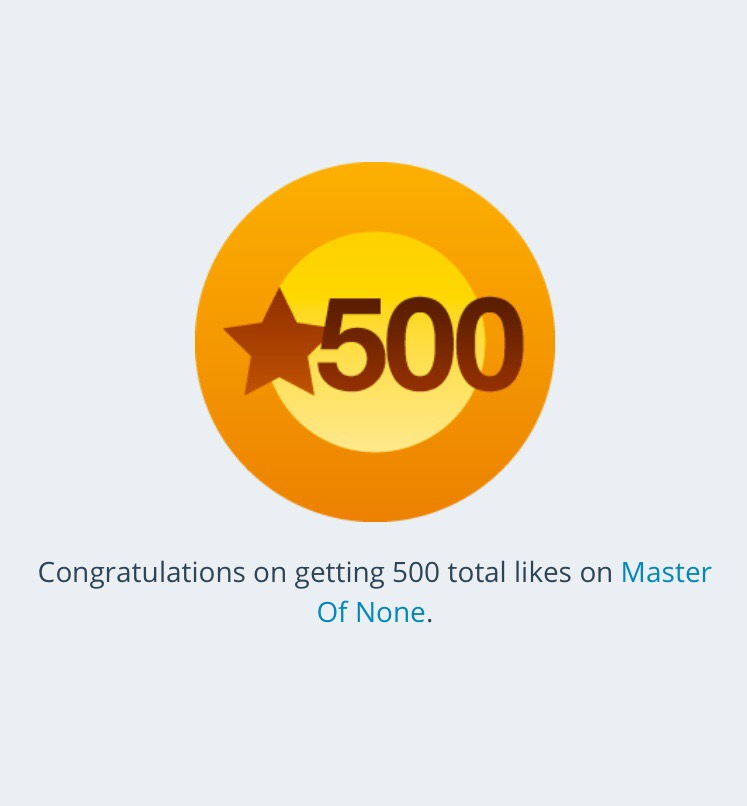Click the word likes in the message
The image size is (747, 806).
pyautogui.click(x=543, y=572)
